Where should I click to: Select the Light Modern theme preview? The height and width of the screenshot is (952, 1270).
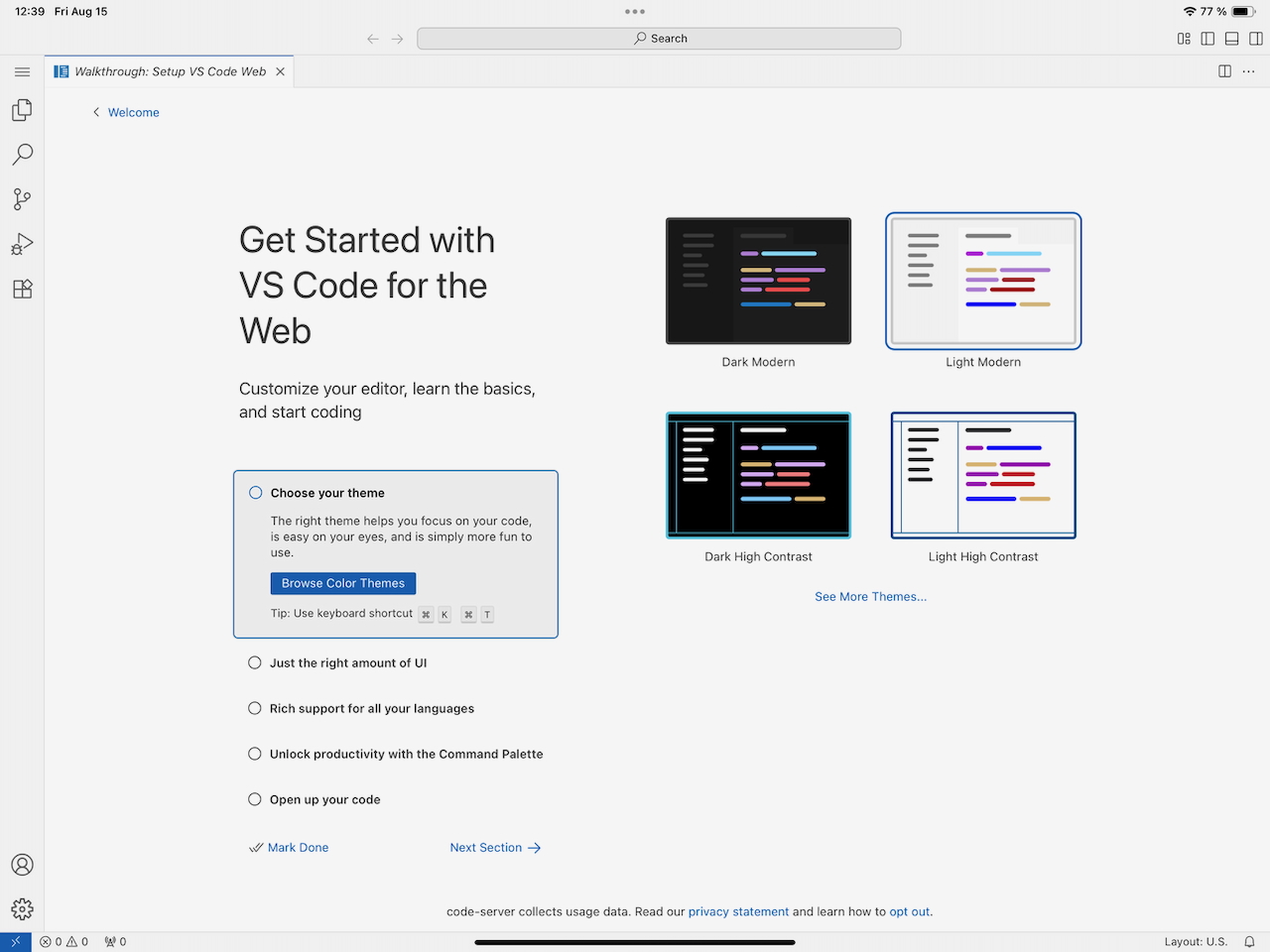click(983, 282)
